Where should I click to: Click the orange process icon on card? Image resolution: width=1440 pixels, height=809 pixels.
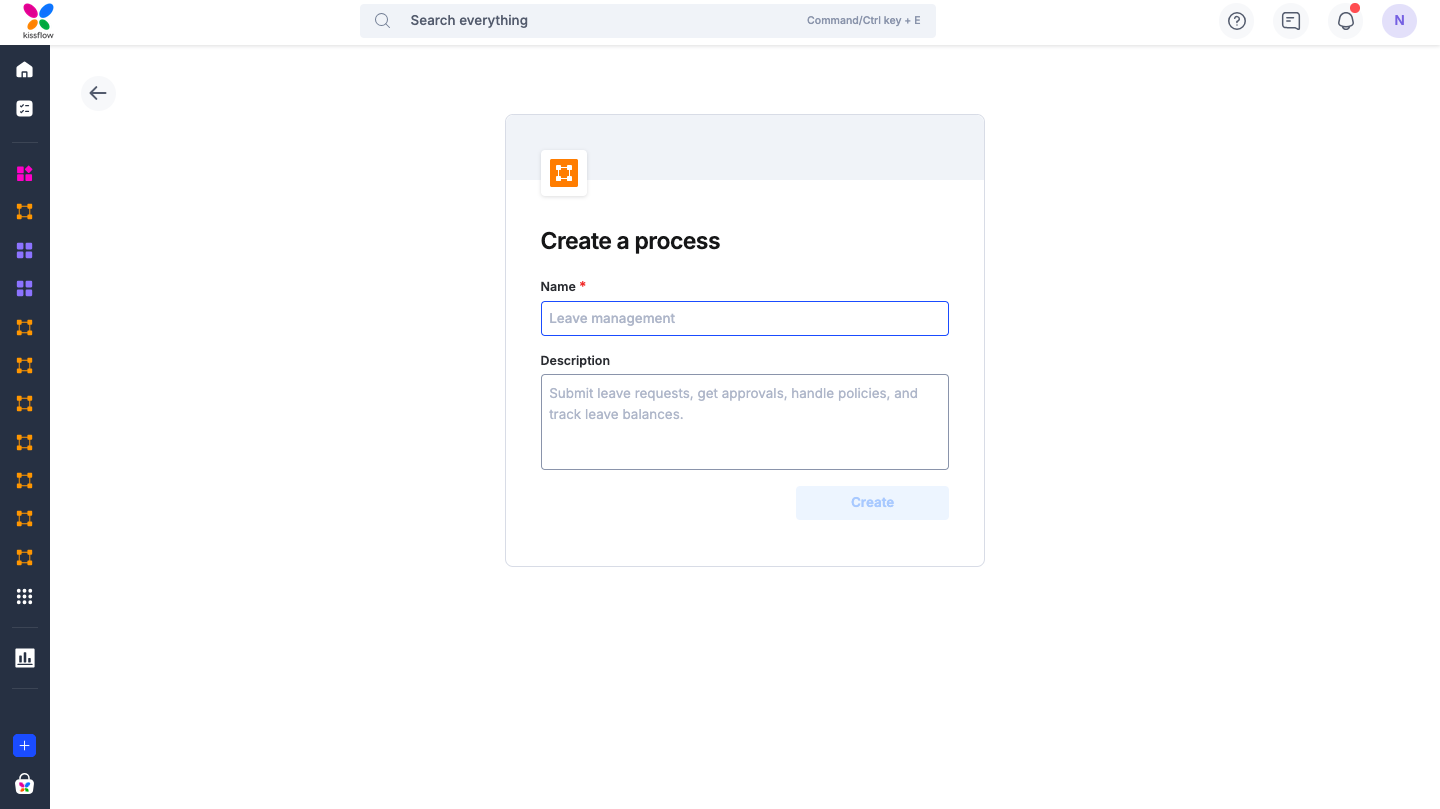click(x=564, y=173)
